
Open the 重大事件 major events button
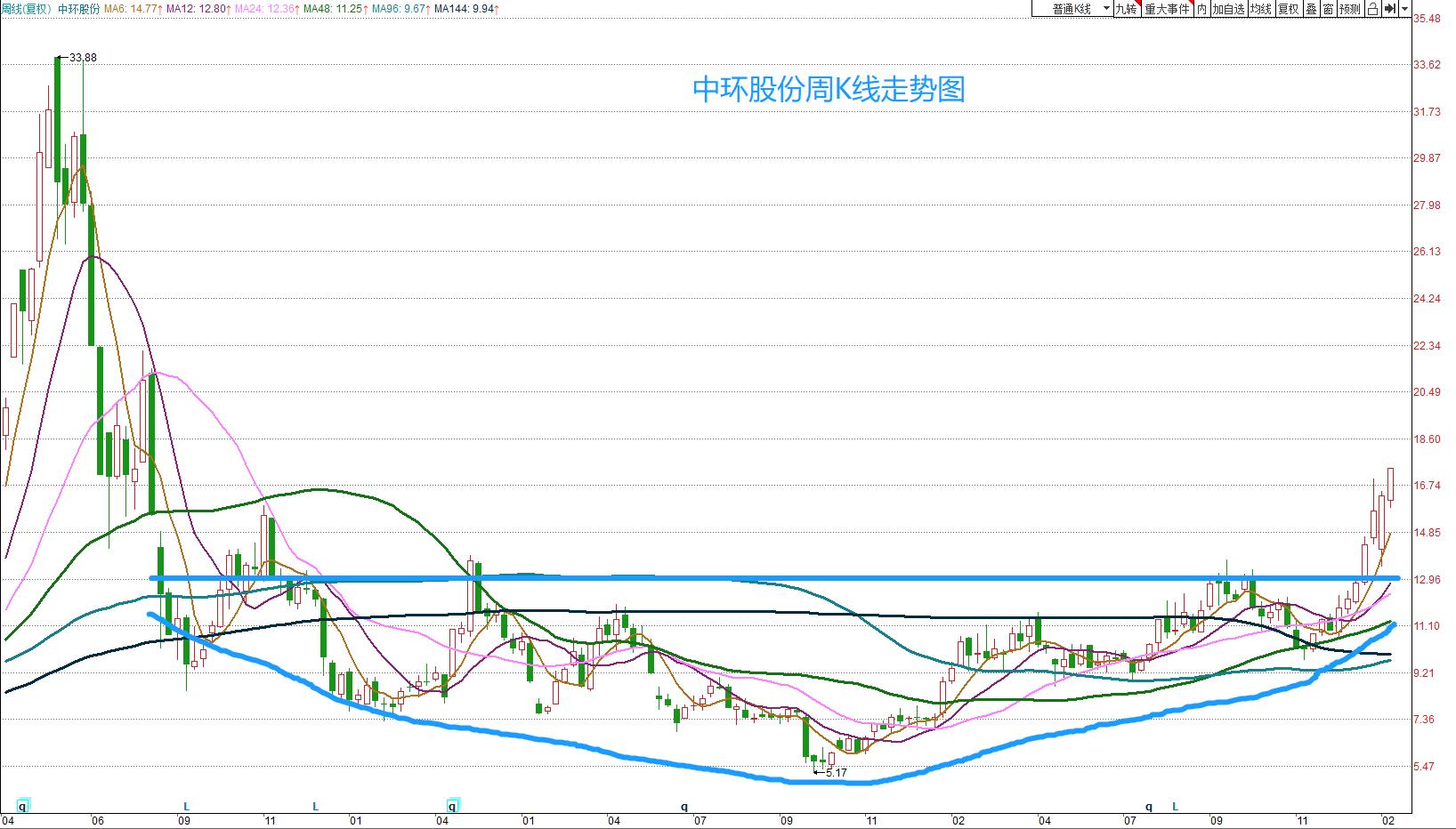click(1167, 9)
